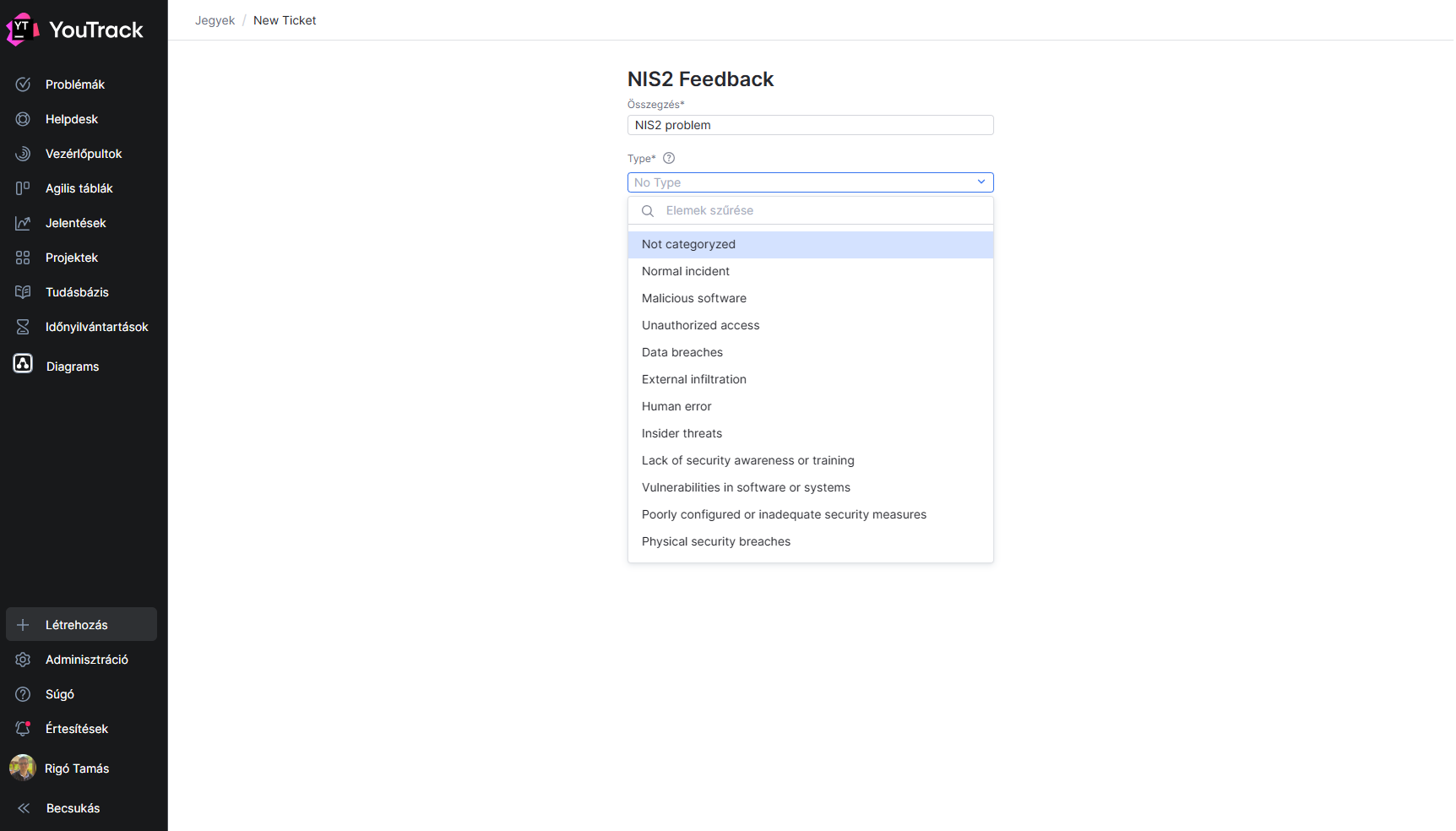The width and height of the screenshot is (1456, 831).
Task: Open Problémák via its checkmark icon
Action: pos(23,84)
